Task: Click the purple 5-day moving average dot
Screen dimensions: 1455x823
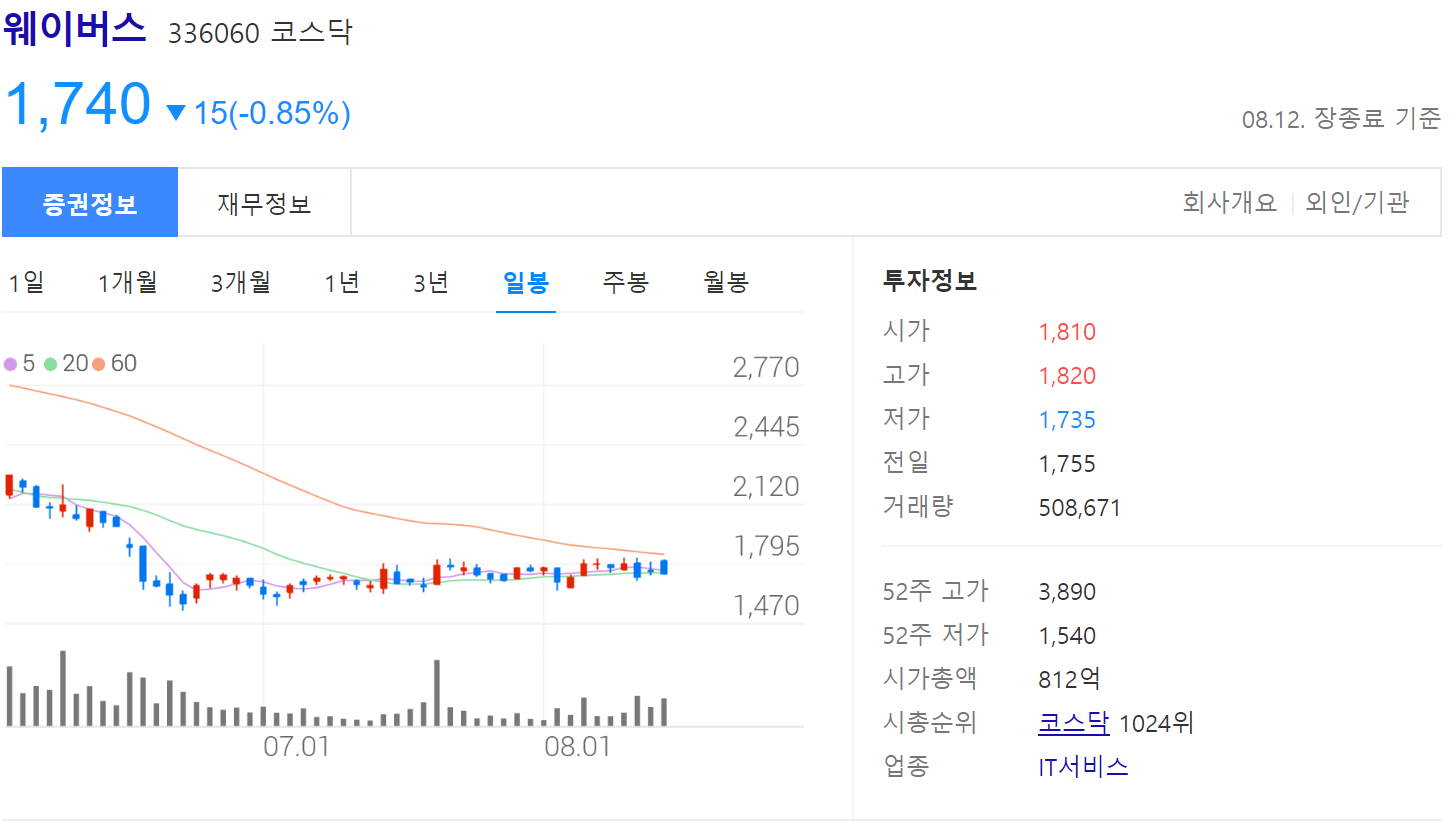Action: click(11, 364)
